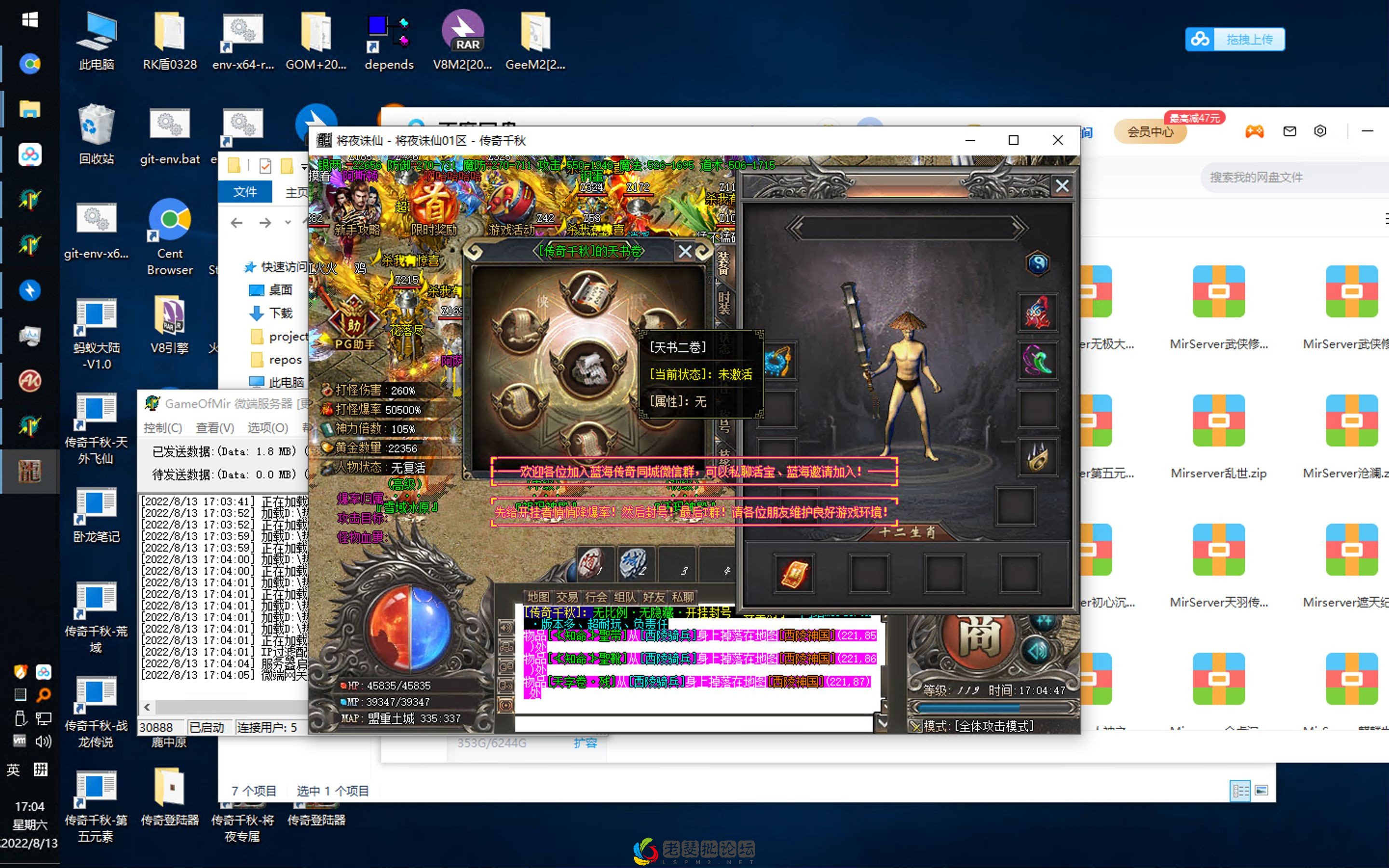1389x868 pixels.
Task: Click the top scroll in the Tianshu wheel
Action: click(588, 295)
